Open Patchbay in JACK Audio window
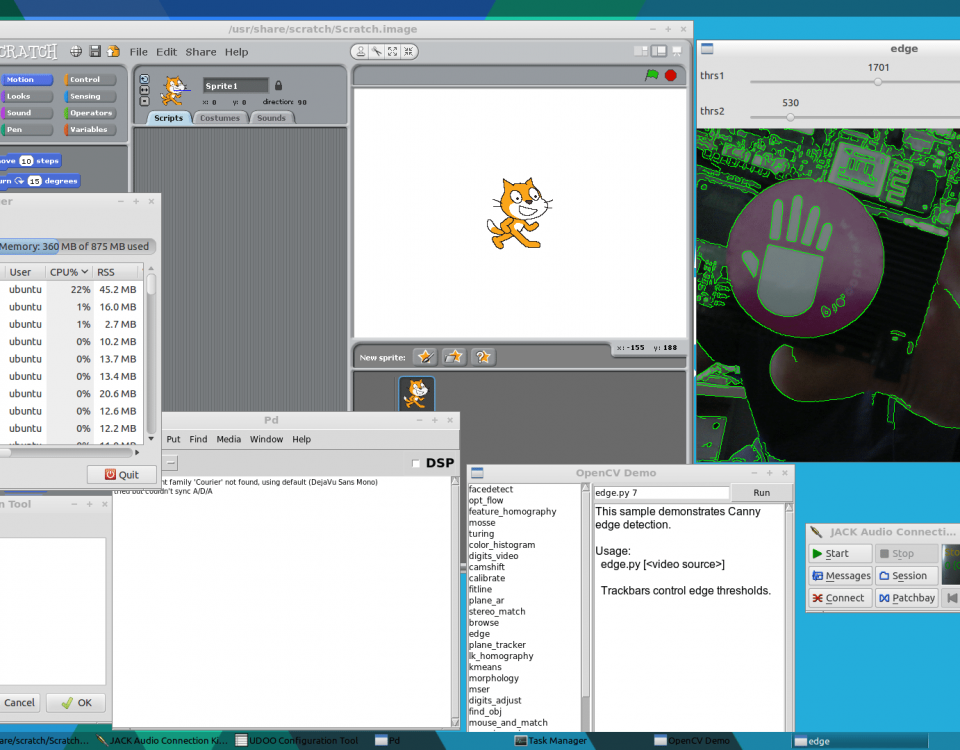960x750 pixels. coord(907,598)
